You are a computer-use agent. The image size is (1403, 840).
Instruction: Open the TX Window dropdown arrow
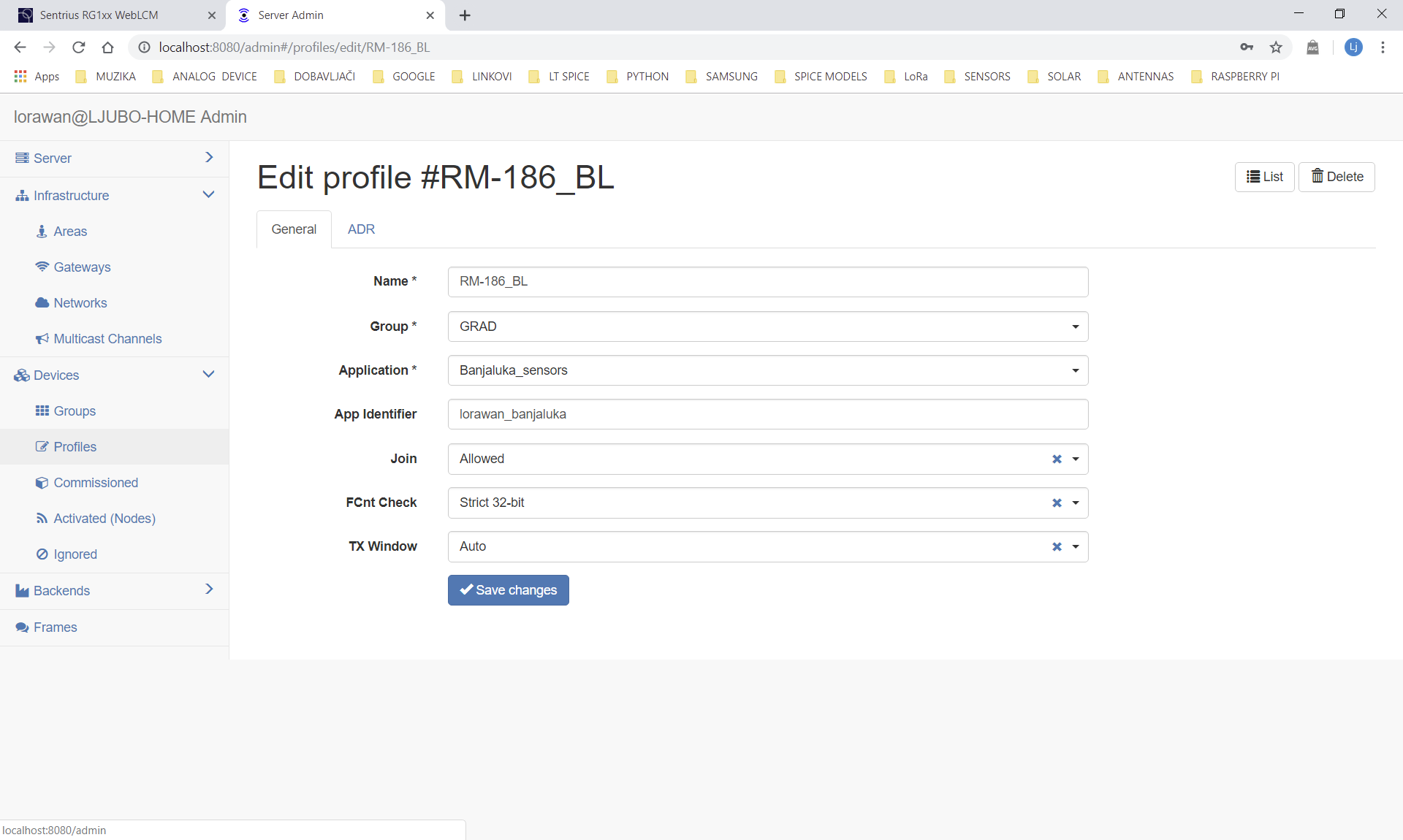(1076, 546)
